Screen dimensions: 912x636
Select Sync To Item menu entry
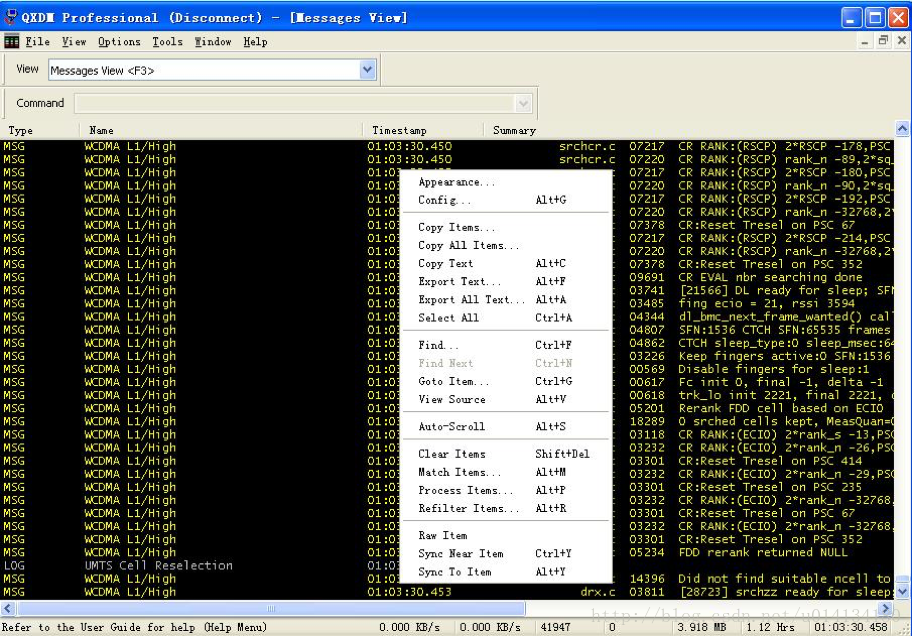point(506,571)
